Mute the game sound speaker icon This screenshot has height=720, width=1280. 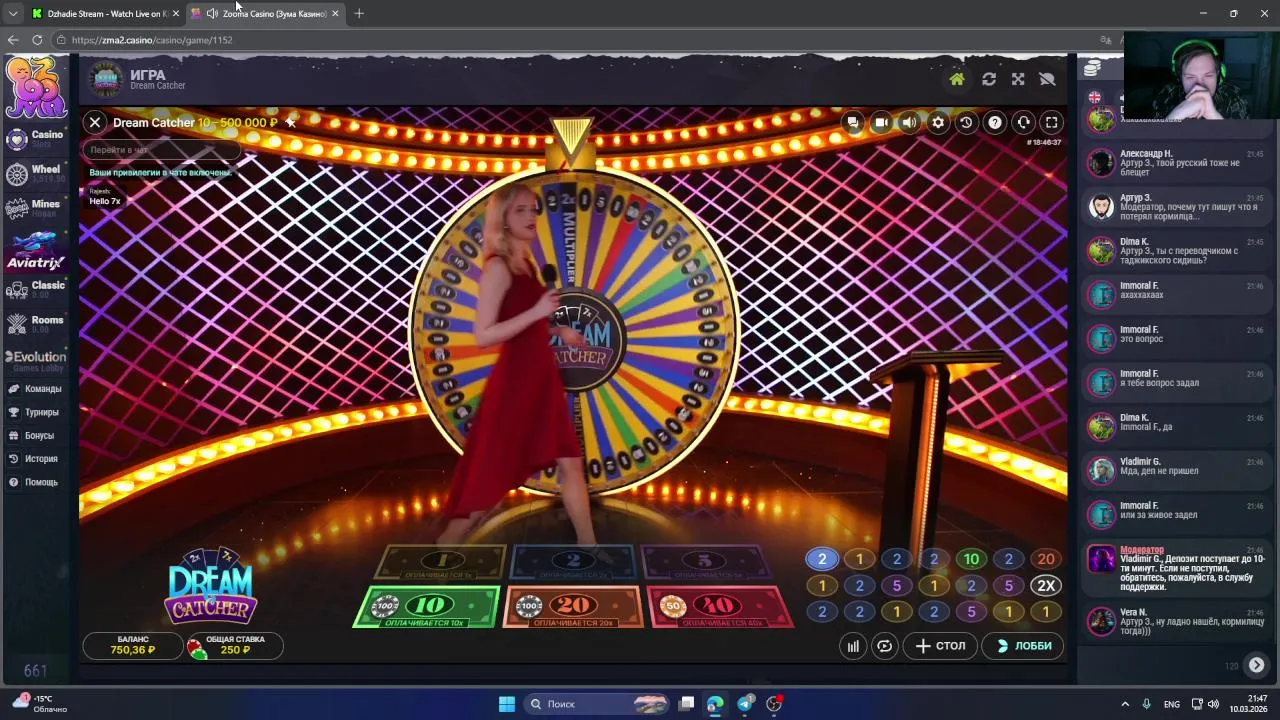tap(909, 122)
